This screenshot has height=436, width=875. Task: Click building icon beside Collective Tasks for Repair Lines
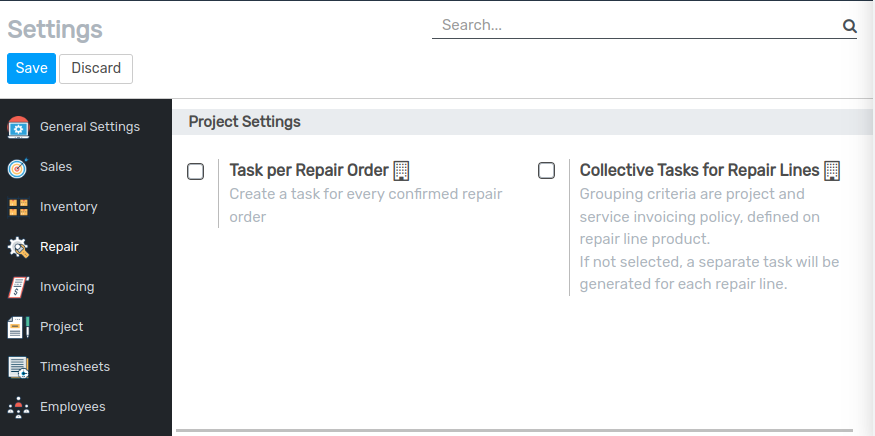pos(832,170)
